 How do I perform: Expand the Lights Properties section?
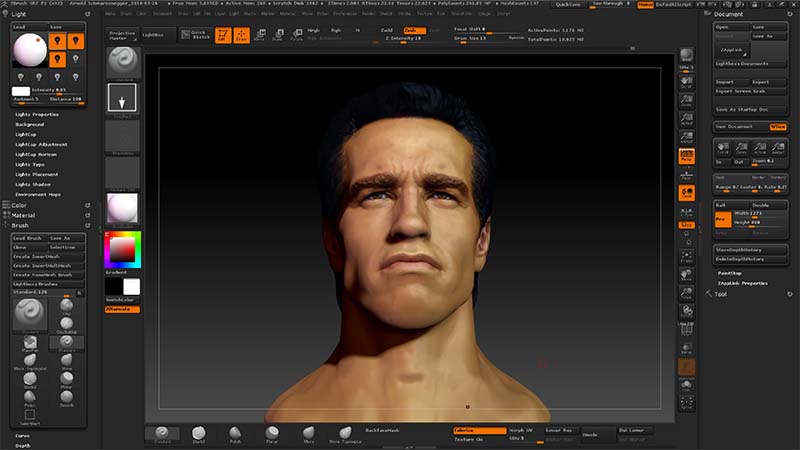coord(37,114)
